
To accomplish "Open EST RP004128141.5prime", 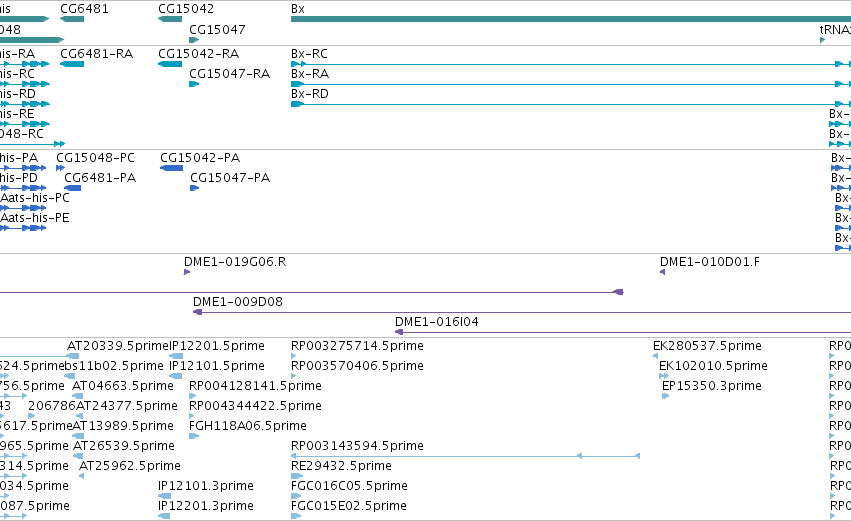I will [x=255, y=386].
